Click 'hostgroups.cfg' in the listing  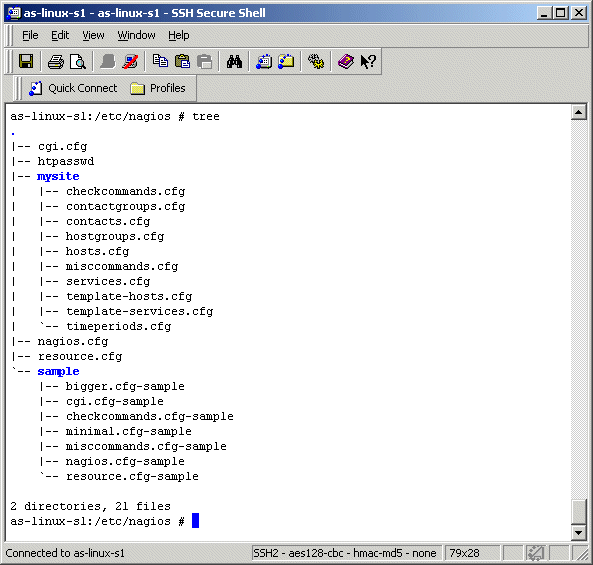coord(115,236)
